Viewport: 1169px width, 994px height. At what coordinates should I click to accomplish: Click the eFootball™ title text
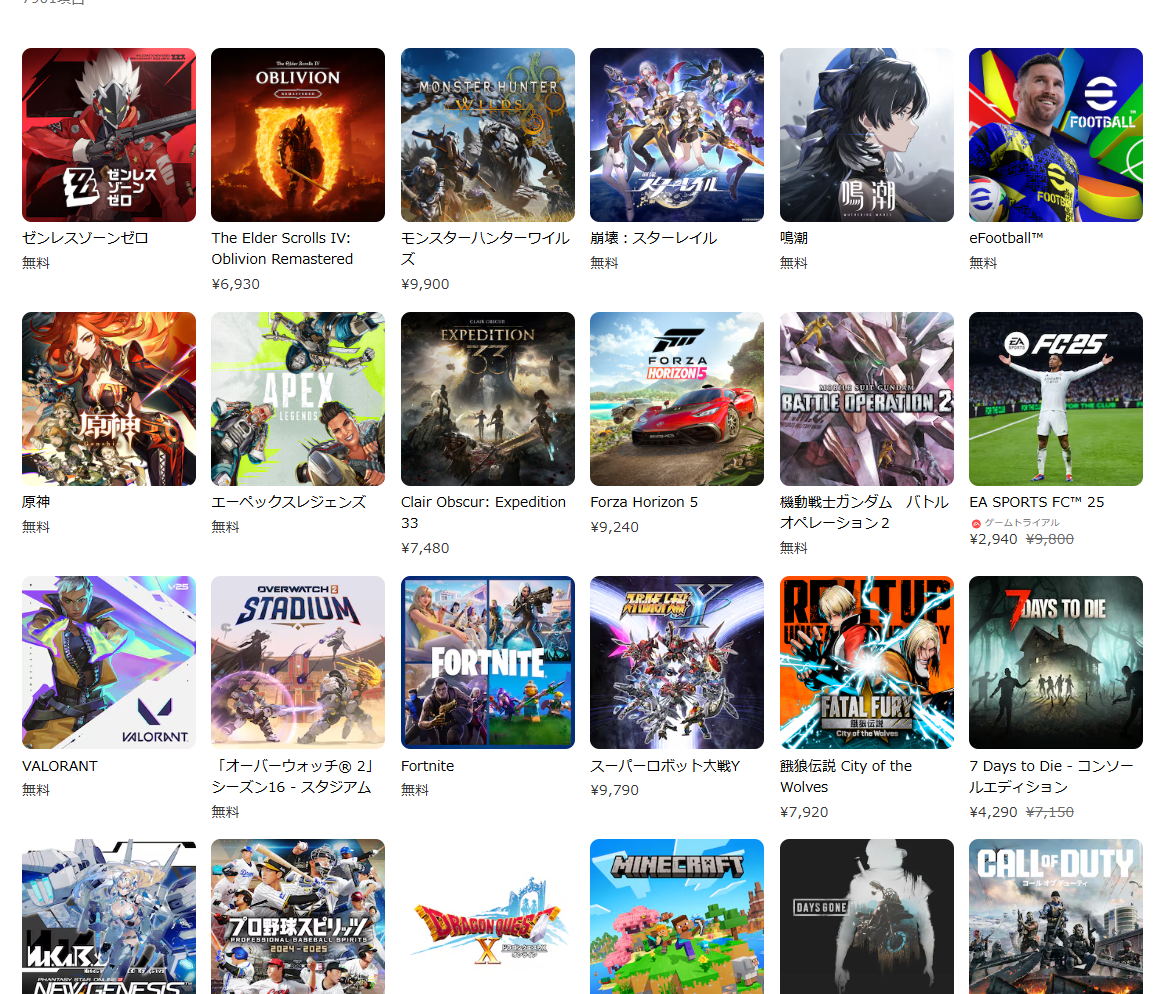coord(1006,238)
